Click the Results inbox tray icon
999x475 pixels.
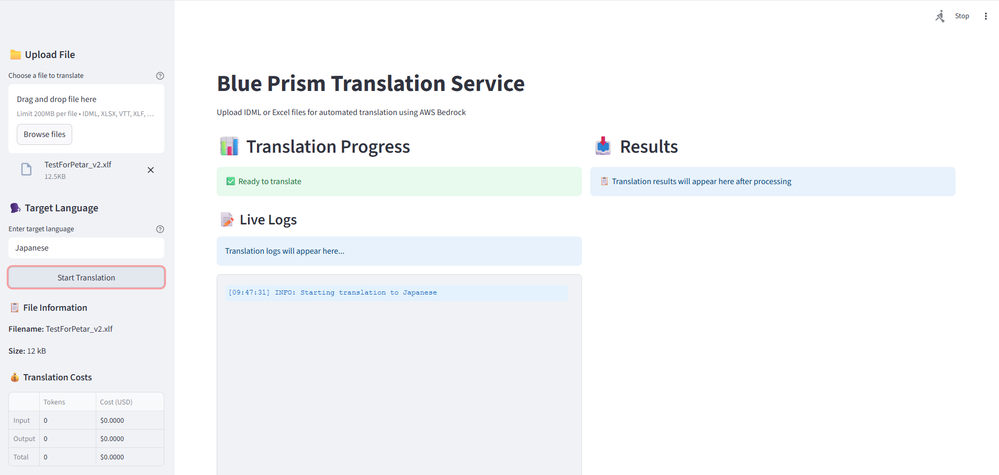point(603,147)
